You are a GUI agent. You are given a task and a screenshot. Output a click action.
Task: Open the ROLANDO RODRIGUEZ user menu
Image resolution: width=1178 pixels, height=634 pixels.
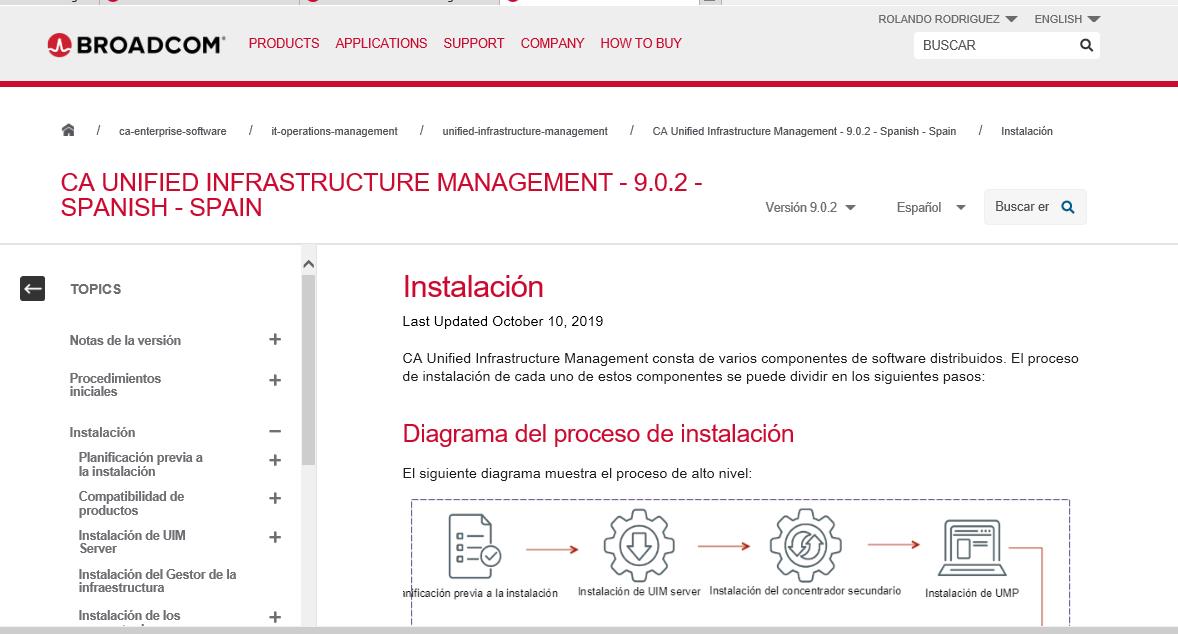(x=947, y=19)
